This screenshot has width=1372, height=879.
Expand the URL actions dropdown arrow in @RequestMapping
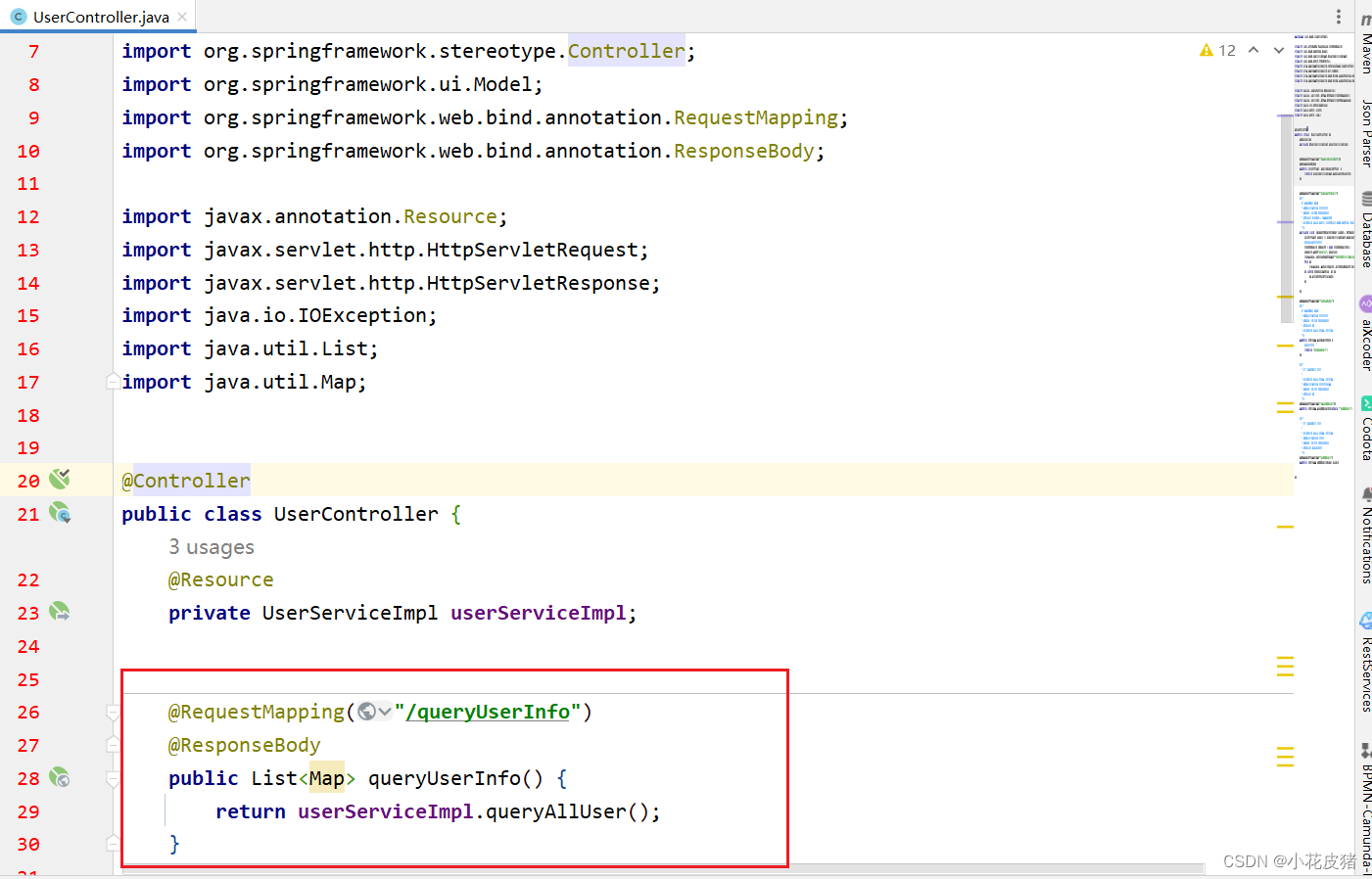(x=385, y=712)
